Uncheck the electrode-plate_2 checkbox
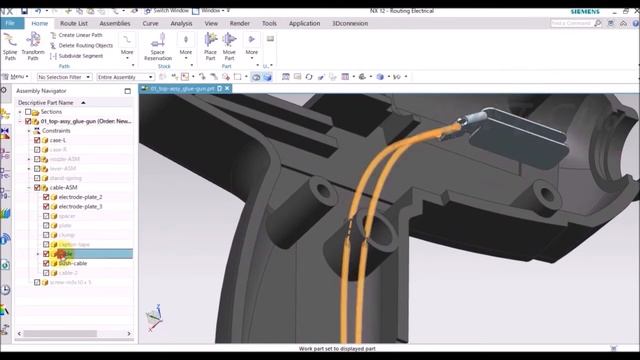This screenshot has width=640, height=360. click(46, 197)
